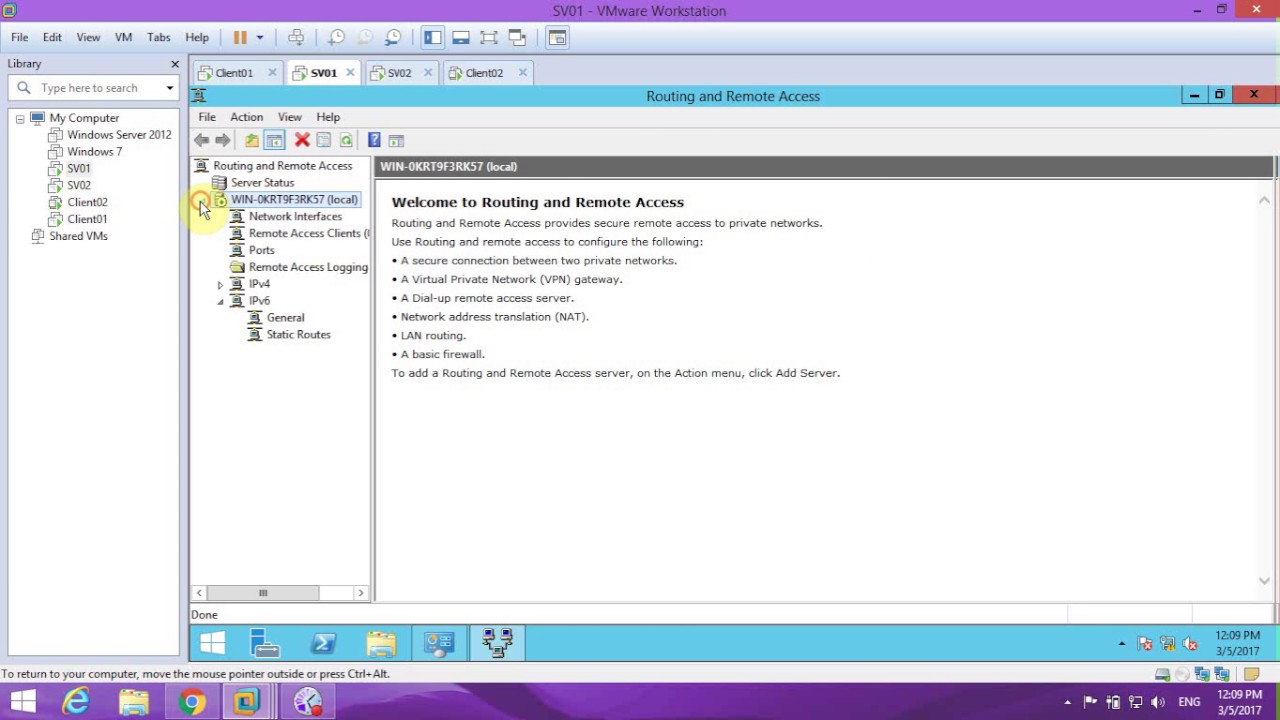Open File Explorer in the guest taskbar
1280x720 pixels.
(381, 643)
